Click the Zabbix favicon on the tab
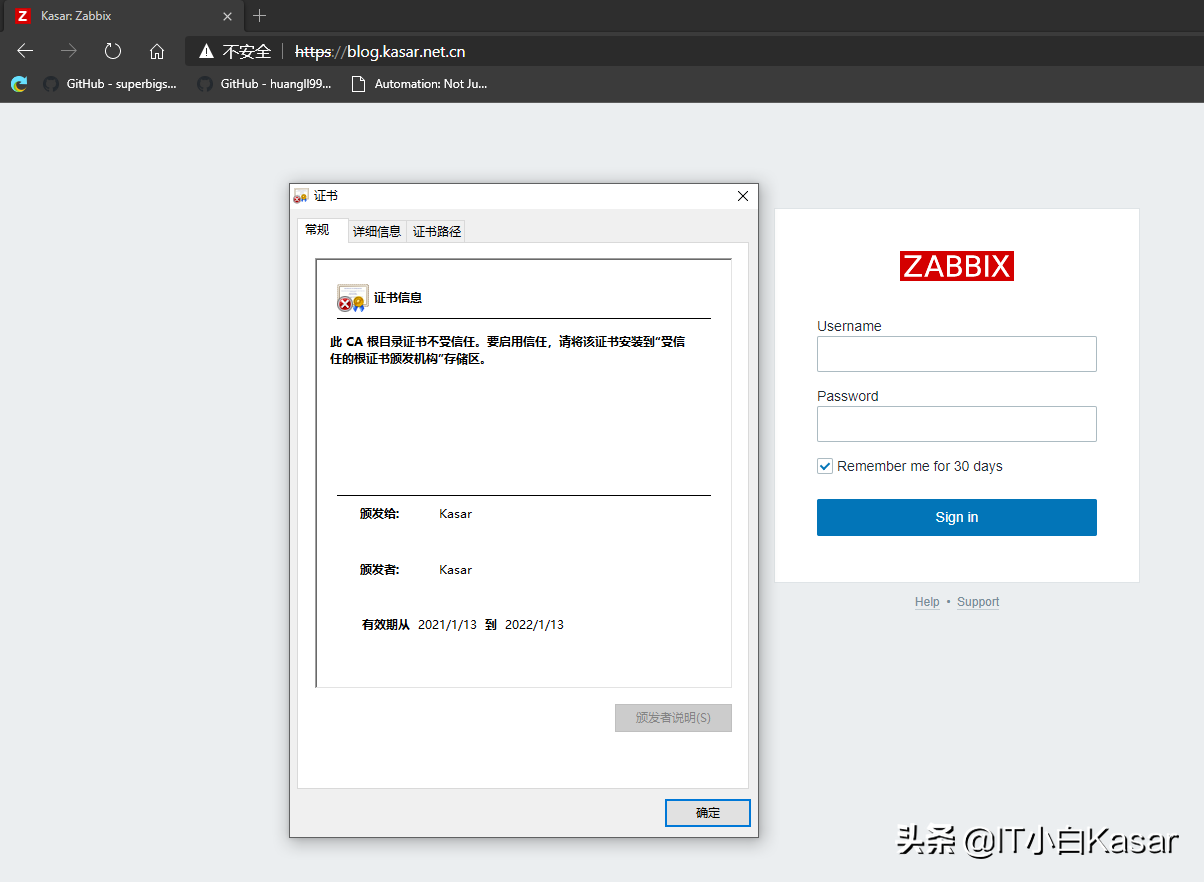This screenshot has width=1204, height=882. 23,16
